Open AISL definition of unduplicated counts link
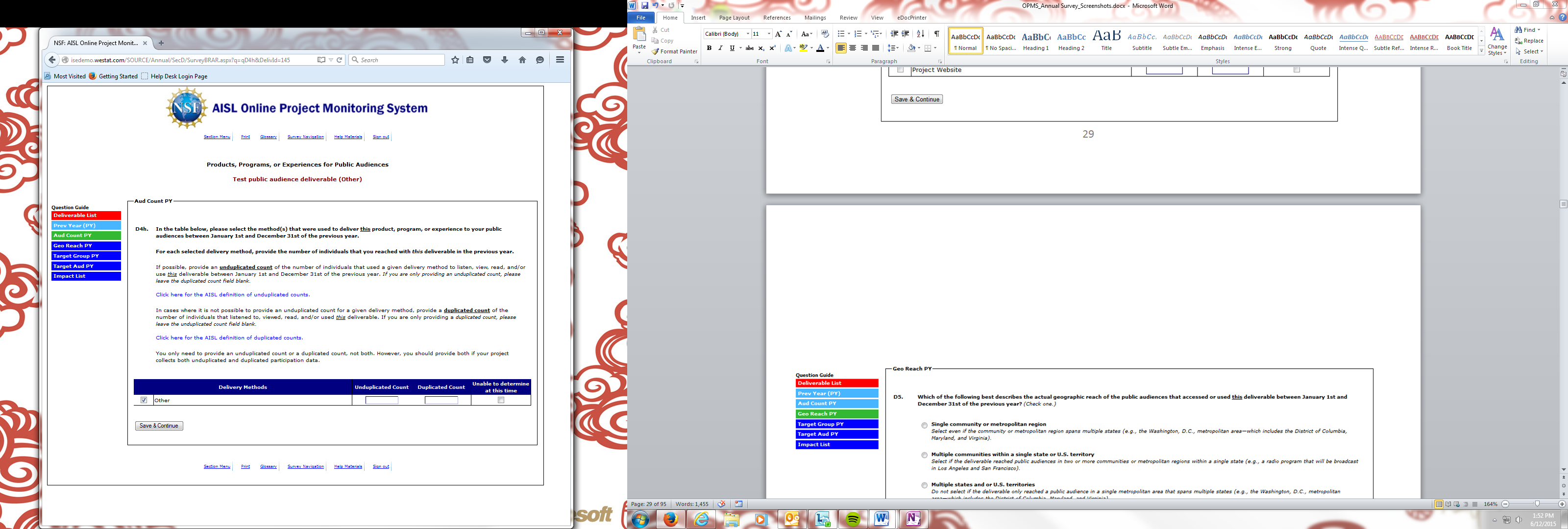 (233, 295)
